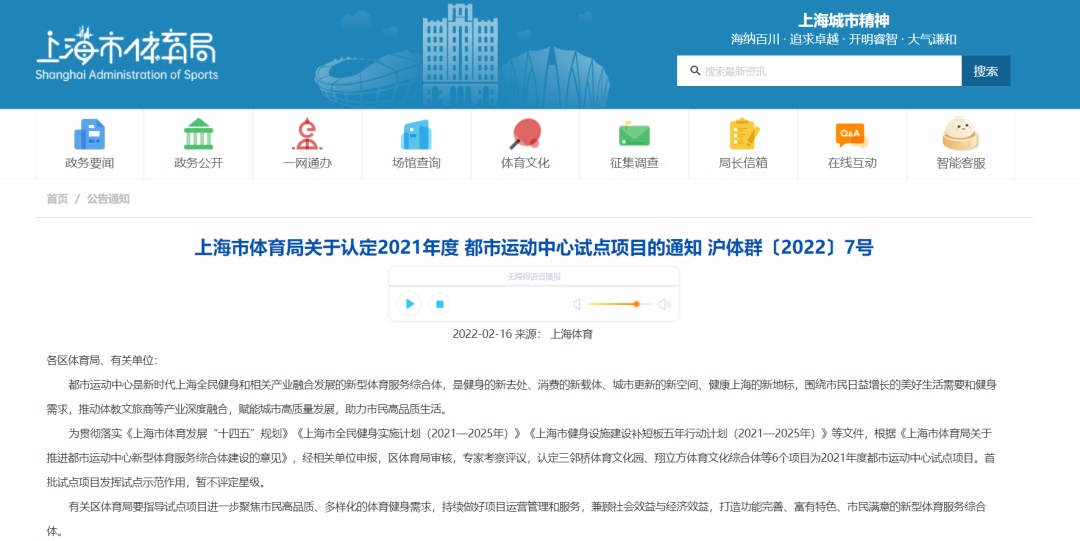Click the publish date 2022-02-16
Viewport: 1080px width, 541px height.
coord(482,334)
